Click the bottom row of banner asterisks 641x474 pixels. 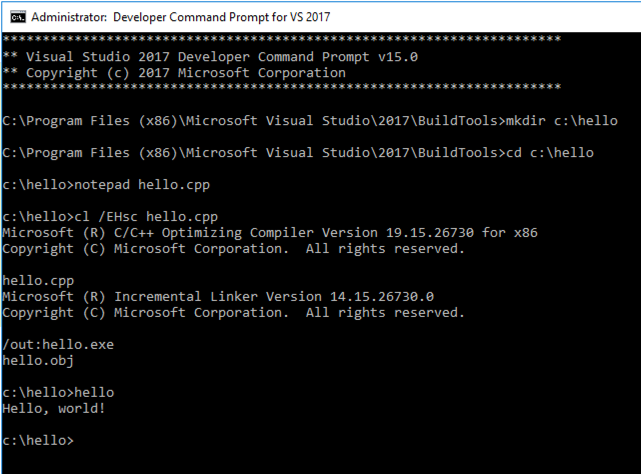point(280,88)
